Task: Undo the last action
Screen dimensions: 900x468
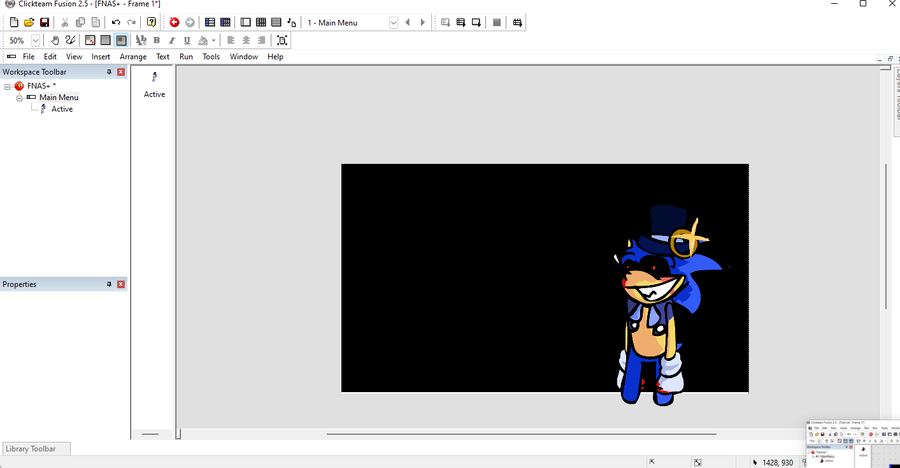Action: pyautogui.click(x=116, y=22)
